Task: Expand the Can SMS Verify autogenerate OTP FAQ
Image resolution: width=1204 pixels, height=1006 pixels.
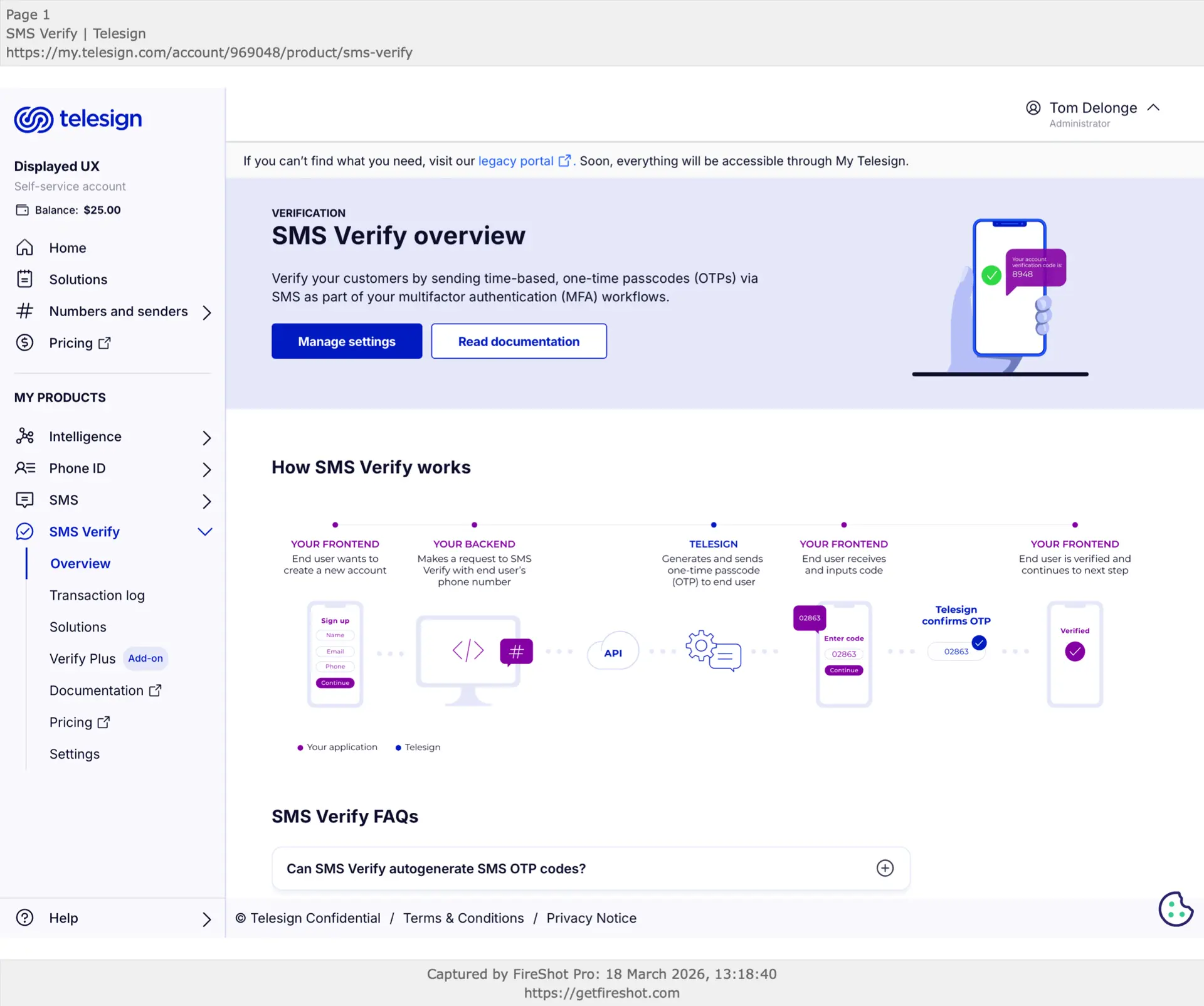Action: 885,868
